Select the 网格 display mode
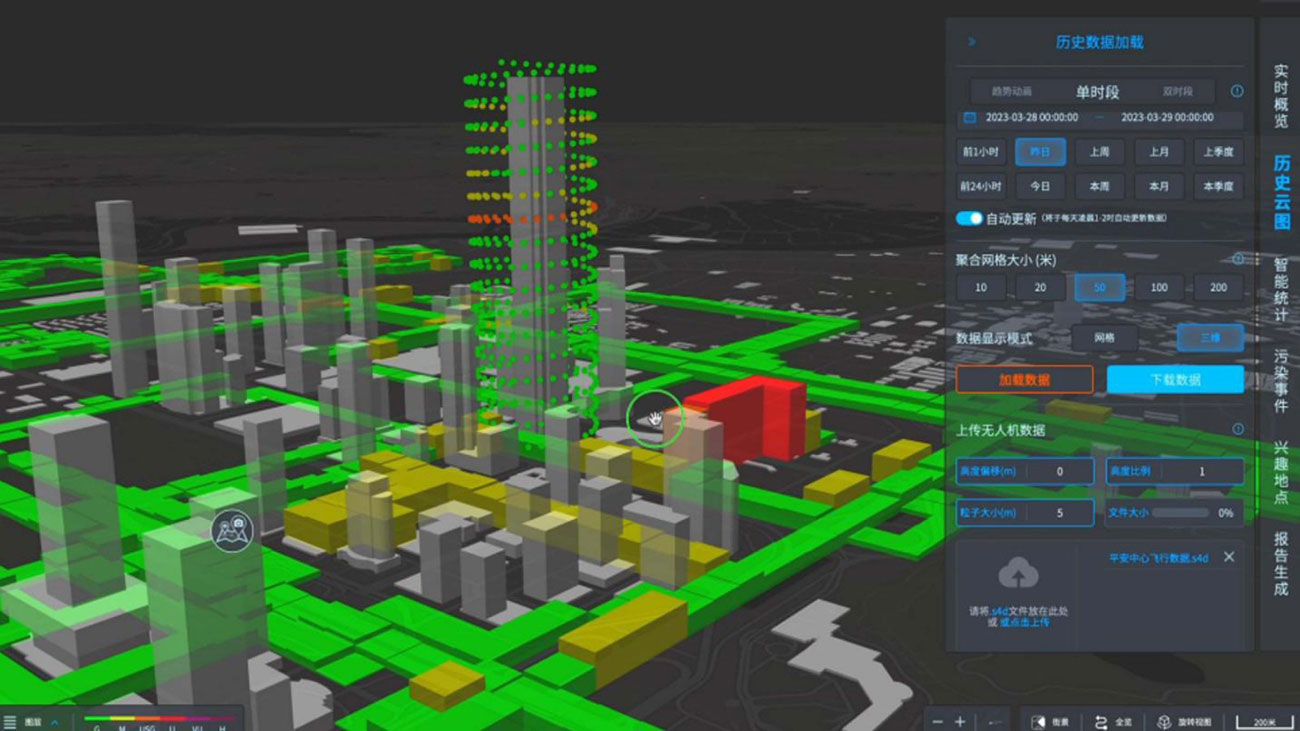The height and width of the screenshot is (731, 1300). tap(1104, 338)
